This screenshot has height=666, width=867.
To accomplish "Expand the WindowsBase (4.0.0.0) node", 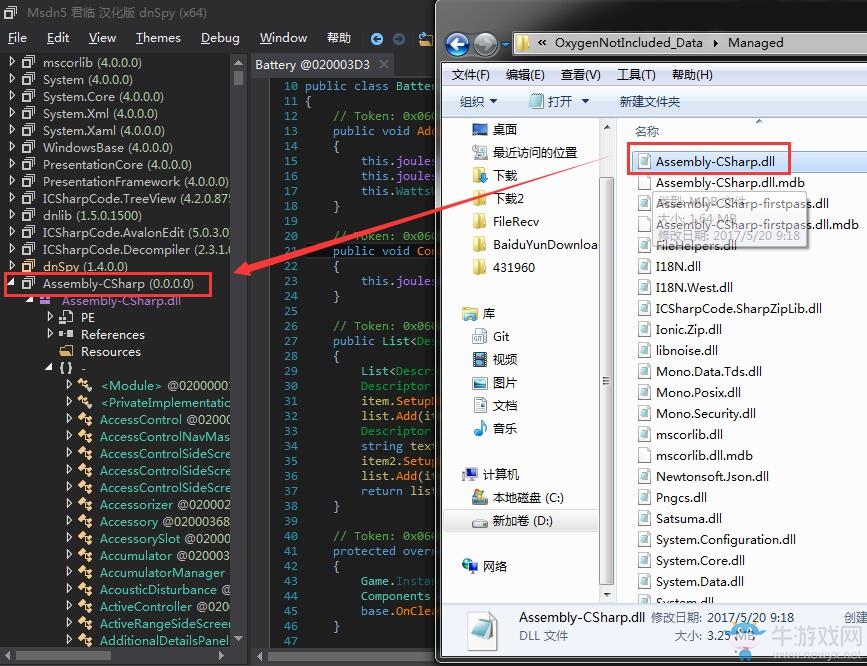I will (12, 147).
